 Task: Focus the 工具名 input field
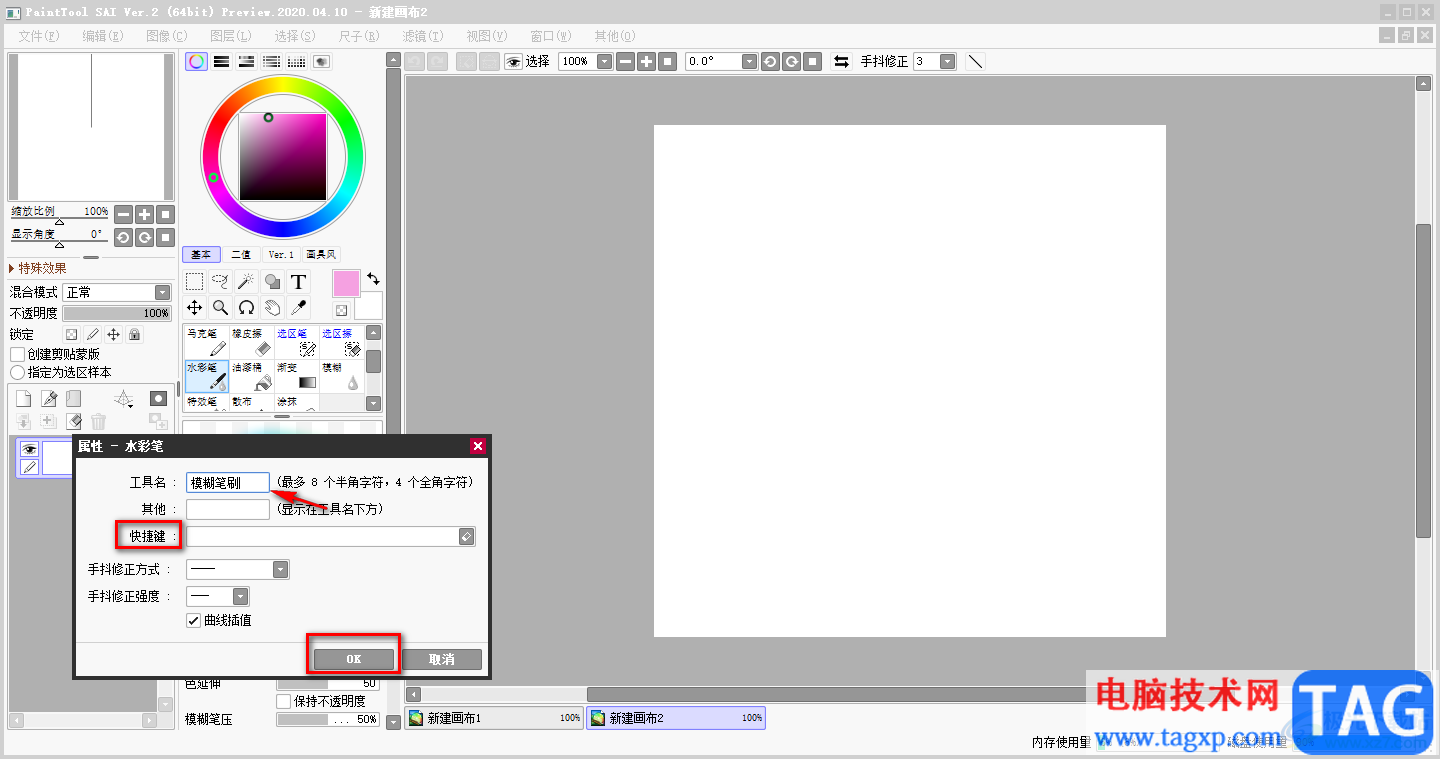(228, 483)
